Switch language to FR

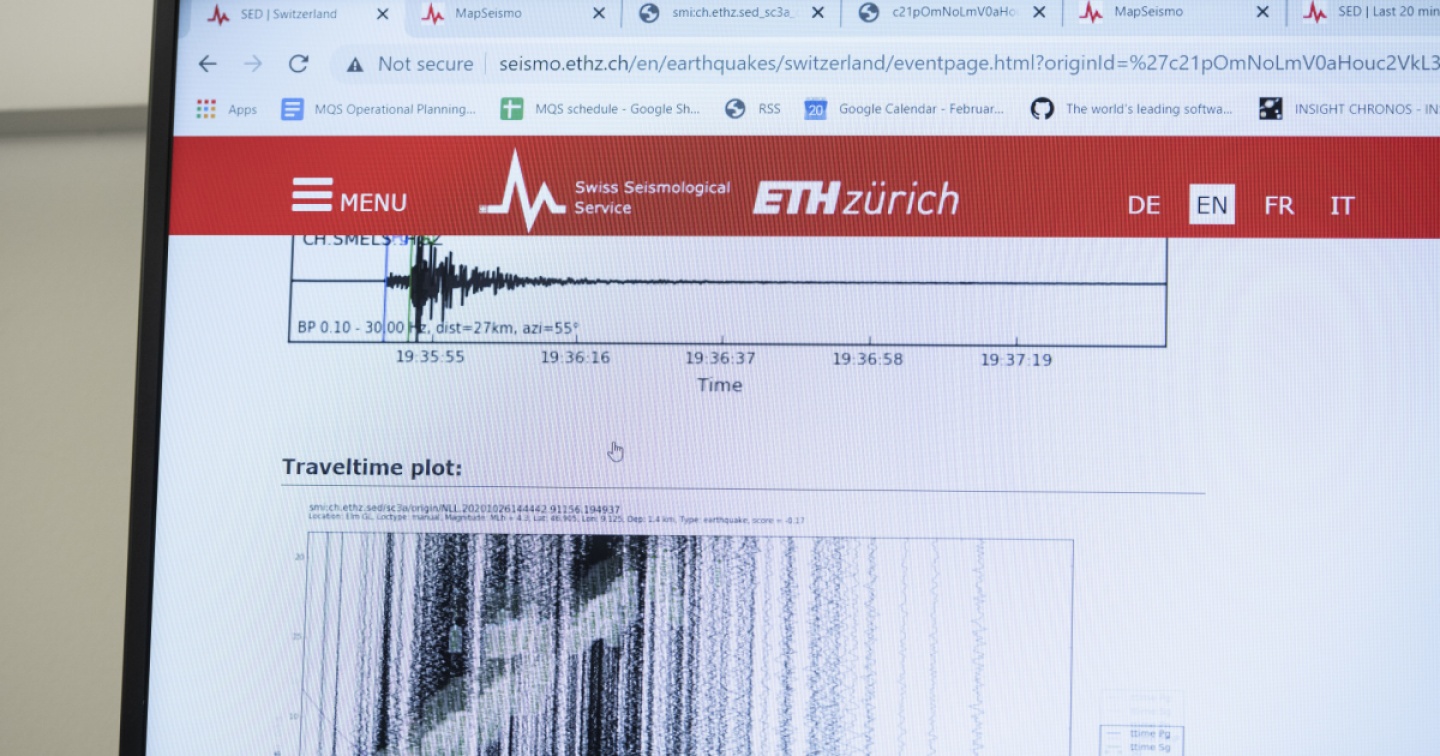(x=1278, y=206)
